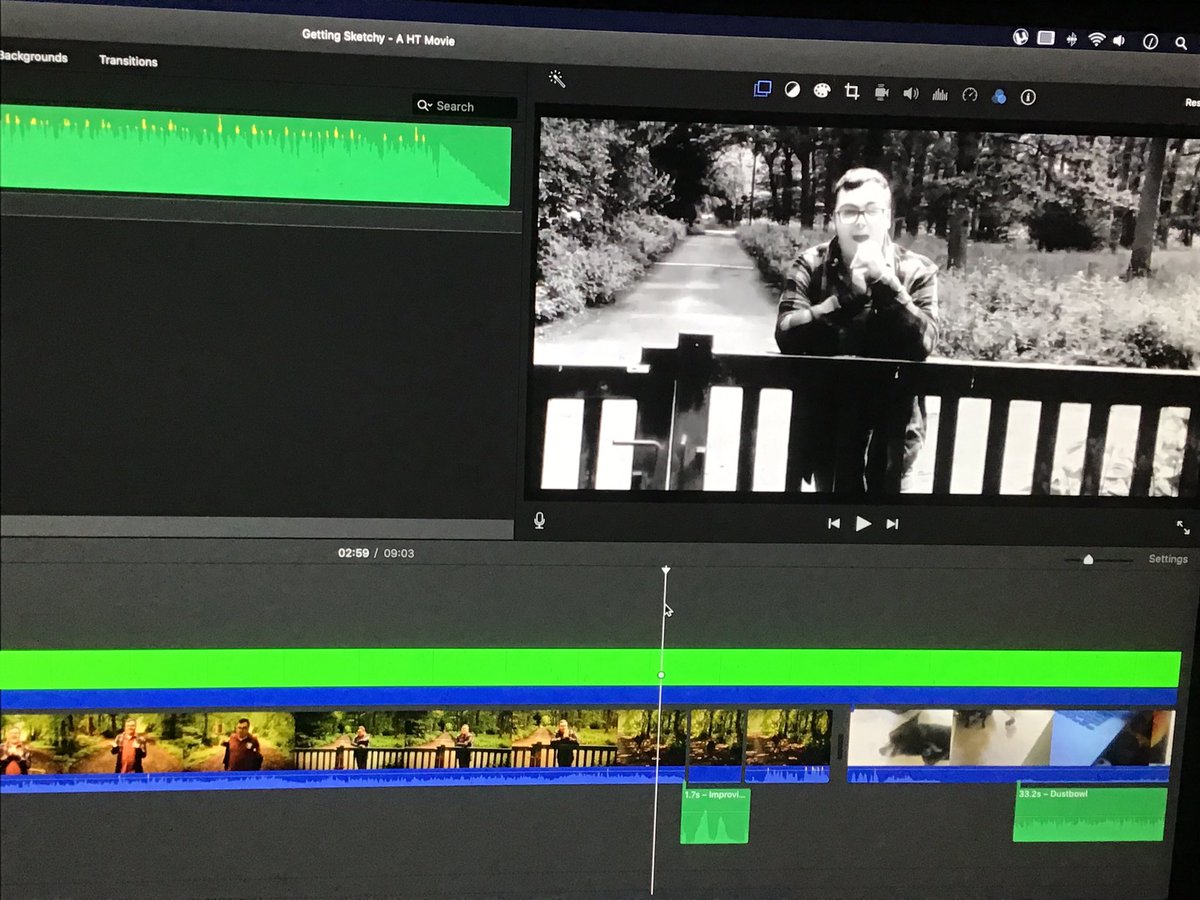Open the color correction palette icon
The image size is (1200, 900).
click(x=822, y=91)
